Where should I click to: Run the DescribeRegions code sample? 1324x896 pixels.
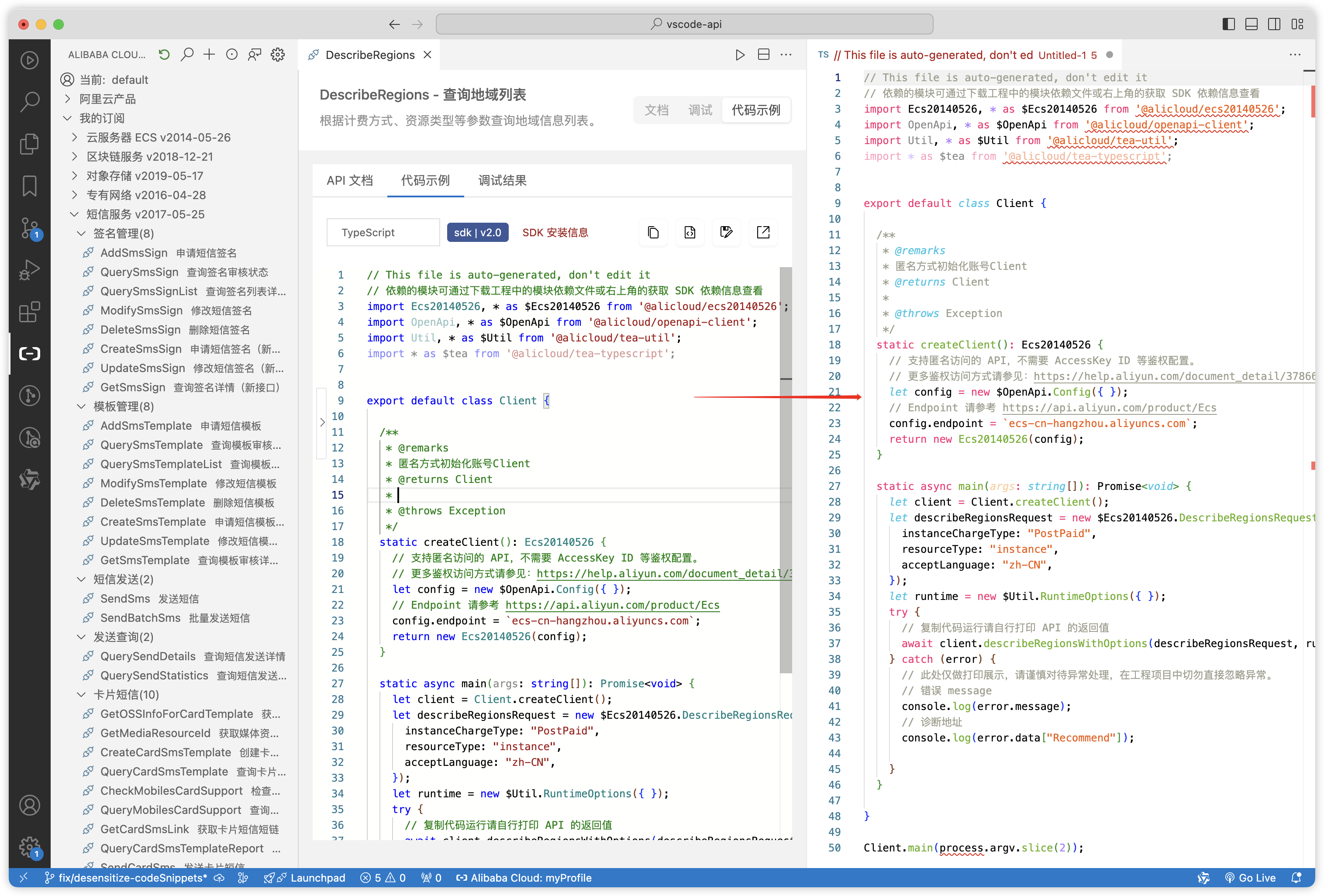click(x=739, y=55)
